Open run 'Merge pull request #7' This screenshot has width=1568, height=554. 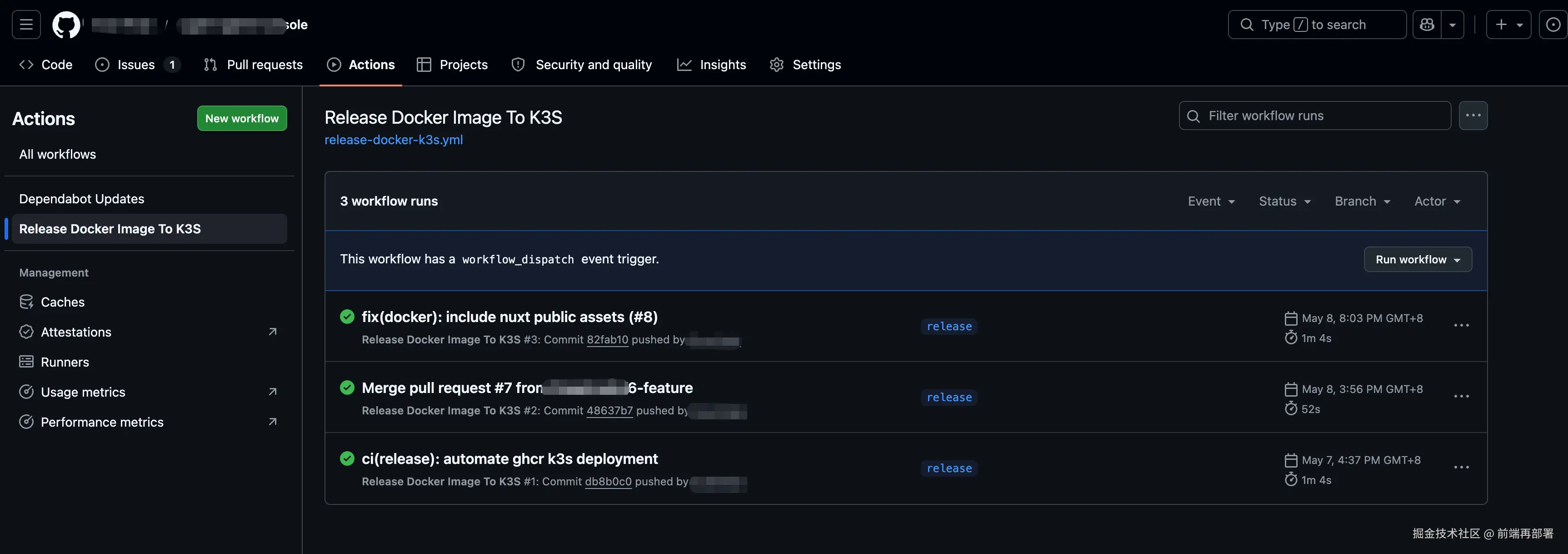click(x=527, y=388)
